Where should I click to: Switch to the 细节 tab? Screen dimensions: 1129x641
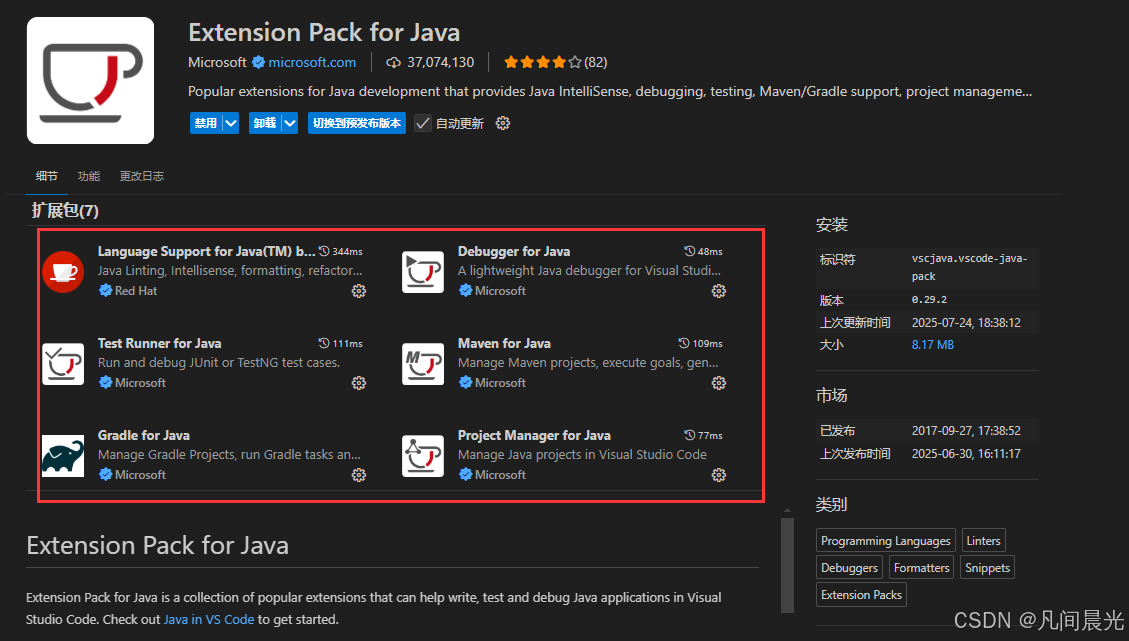[x=47, y=176]
